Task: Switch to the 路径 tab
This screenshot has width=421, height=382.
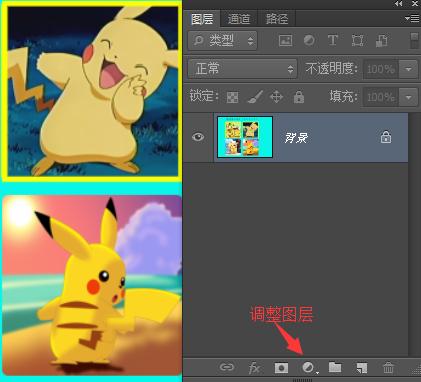Action: click(277, 19)
